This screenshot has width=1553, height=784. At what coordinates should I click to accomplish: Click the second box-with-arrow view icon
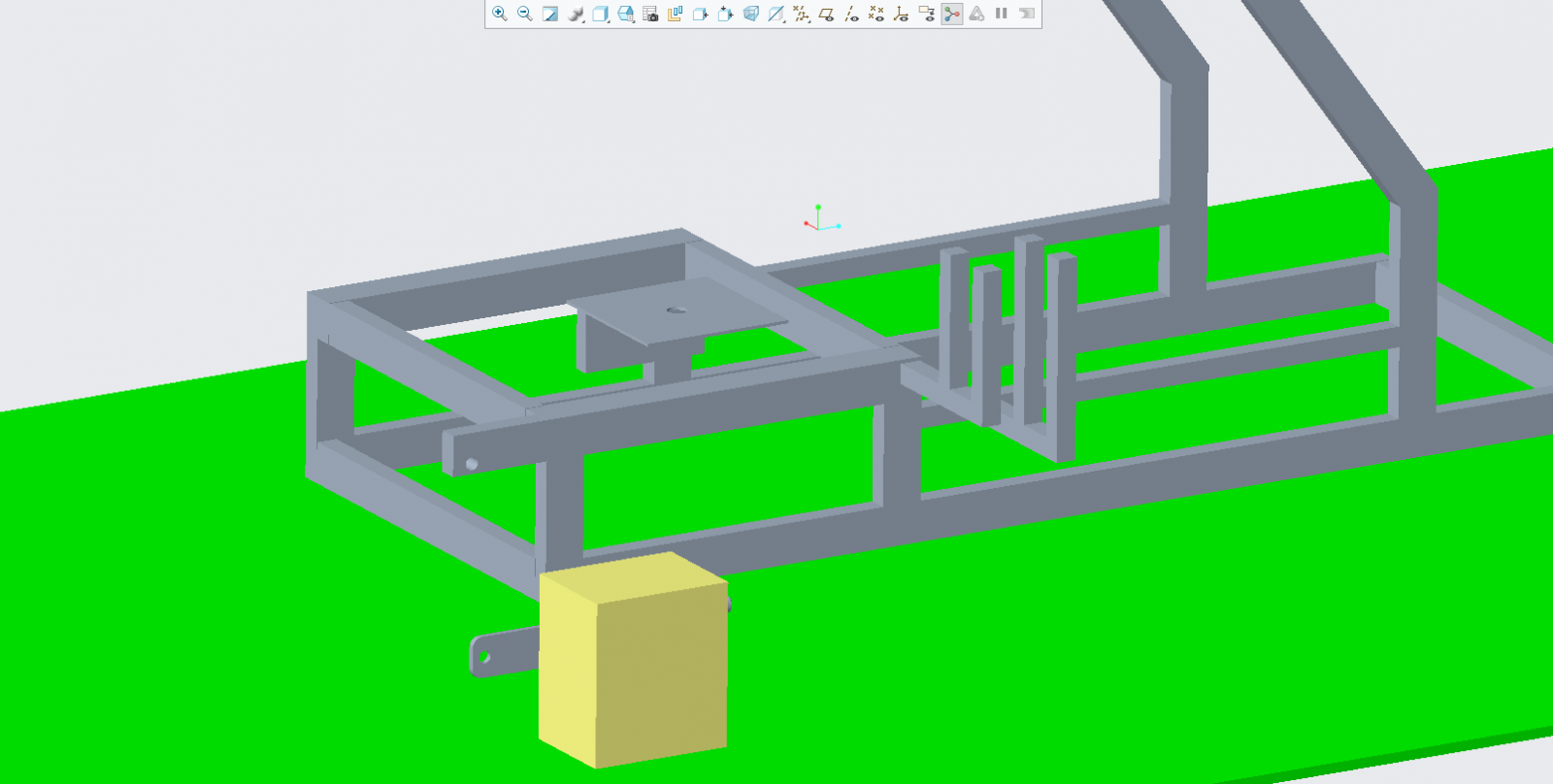[x=725, y=14]
